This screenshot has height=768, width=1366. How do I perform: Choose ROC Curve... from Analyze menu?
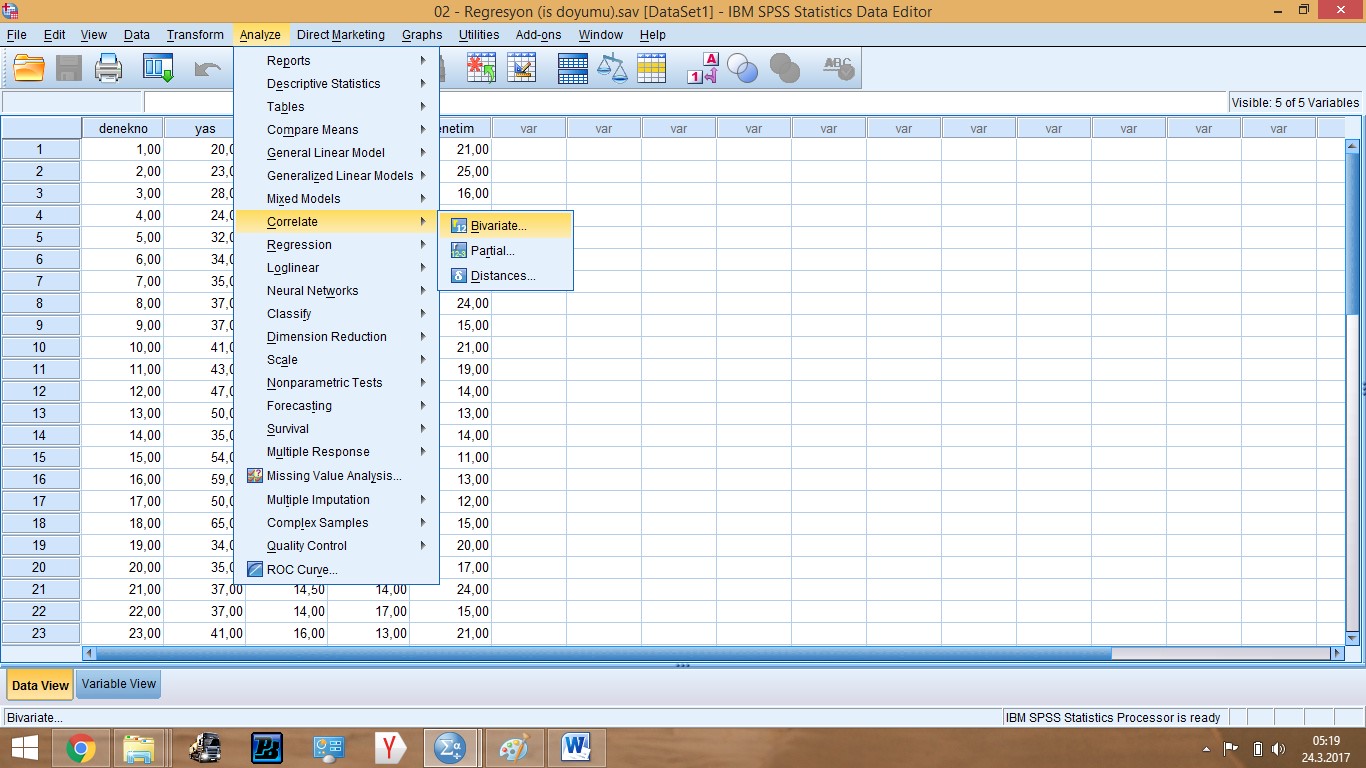(336, 570)
